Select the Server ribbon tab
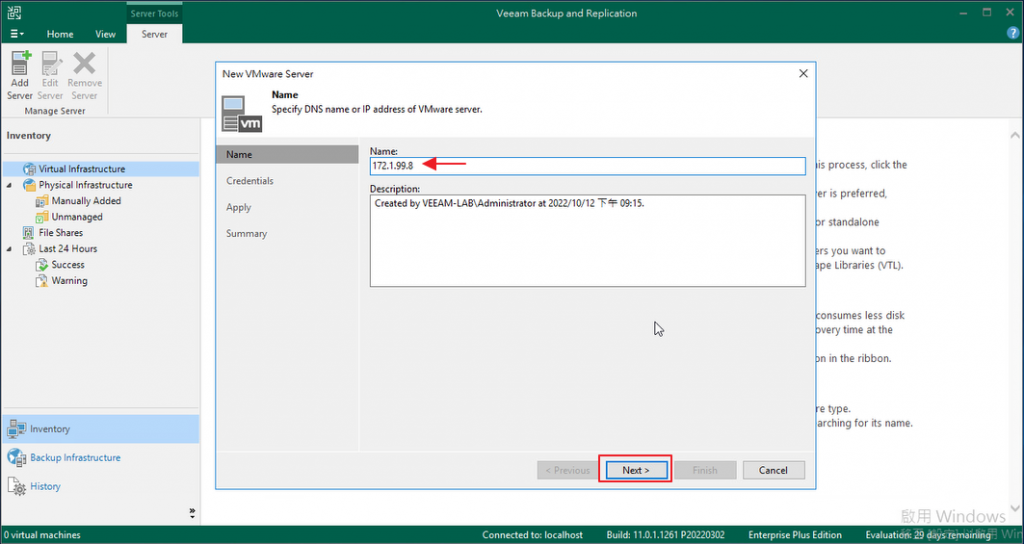 (x=155, y=34)
